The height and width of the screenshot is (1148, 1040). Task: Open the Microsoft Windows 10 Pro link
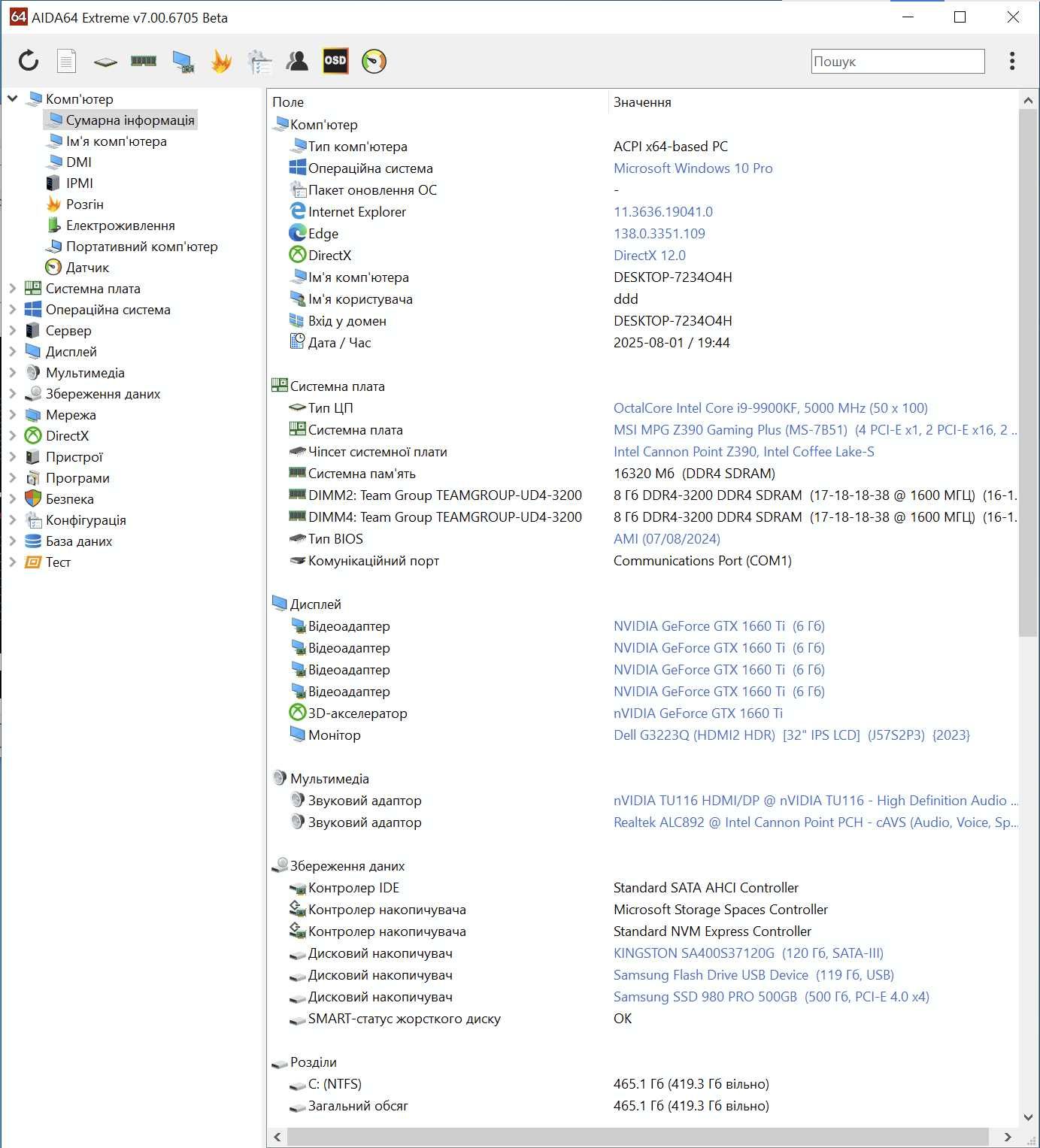[x=693, y=168]
